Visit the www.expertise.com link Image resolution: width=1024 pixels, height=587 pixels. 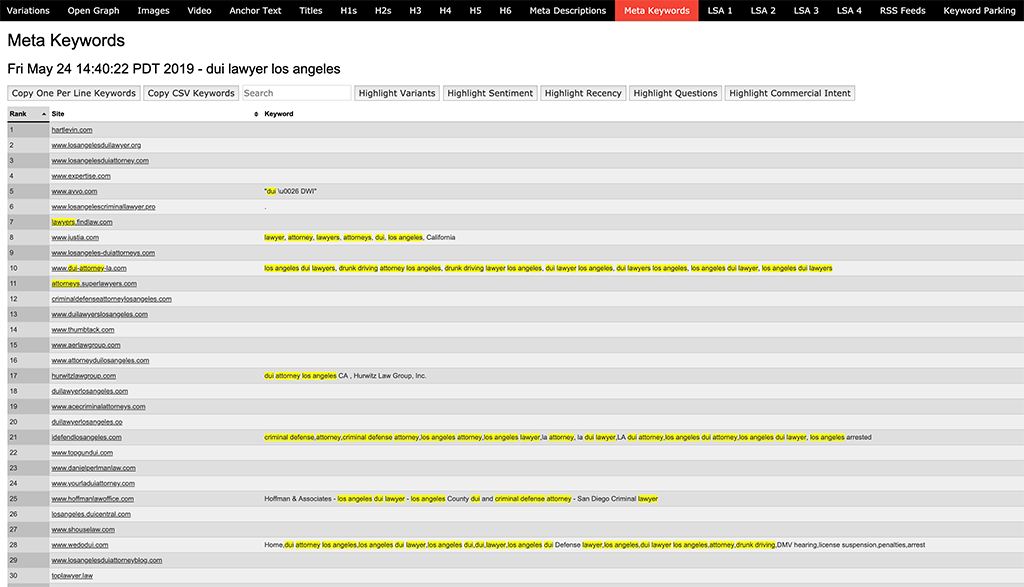point(81,176)
